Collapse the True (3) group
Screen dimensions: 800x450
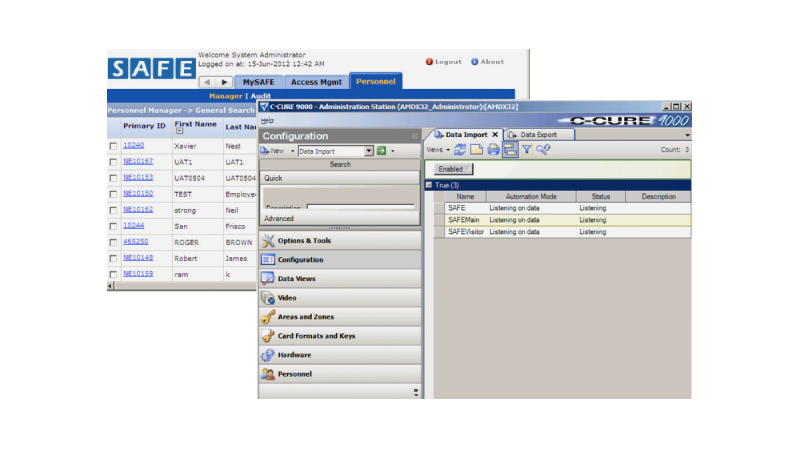(429, 185)
